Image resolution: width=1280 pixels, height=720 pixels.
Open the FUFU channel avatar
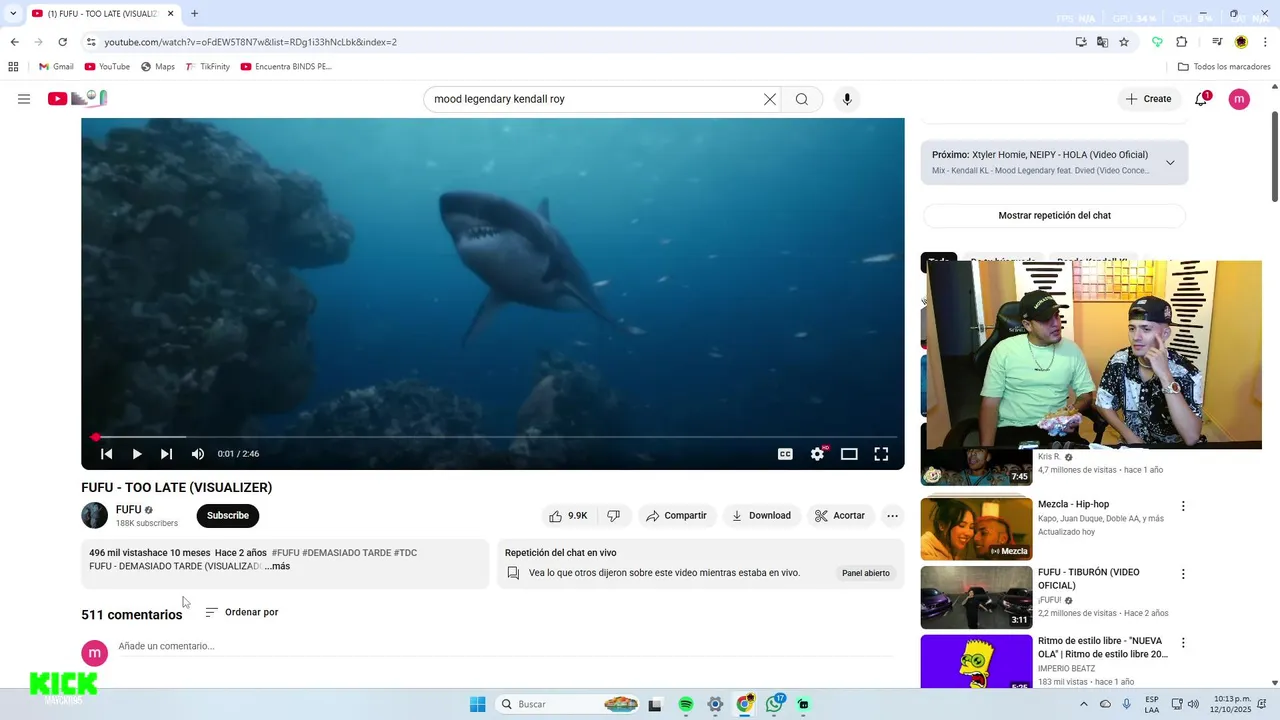[x=94, y=516]
